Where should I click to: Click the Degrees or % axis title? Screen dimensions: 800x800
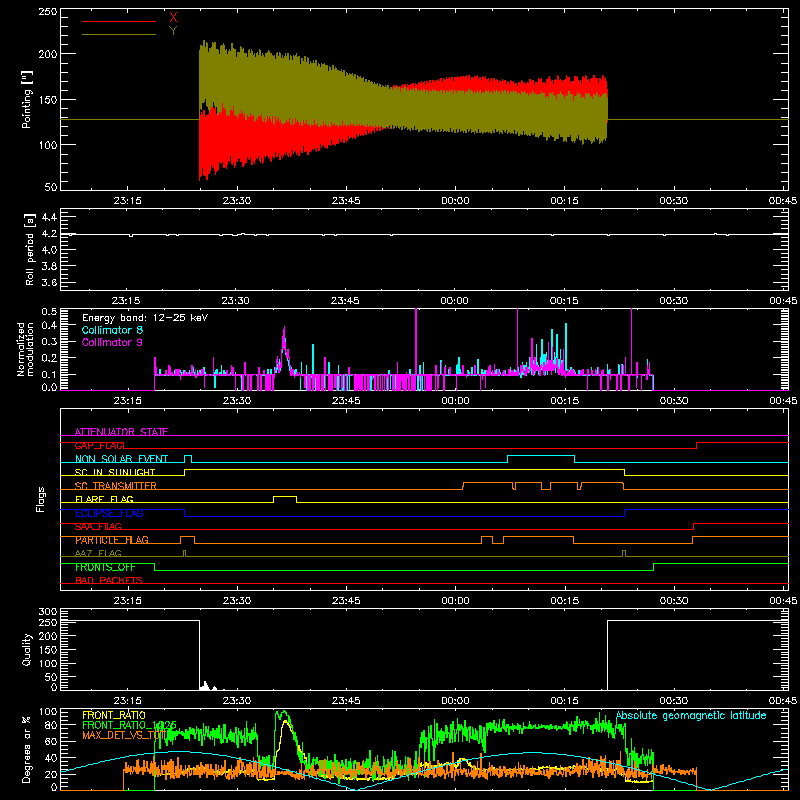27,749
